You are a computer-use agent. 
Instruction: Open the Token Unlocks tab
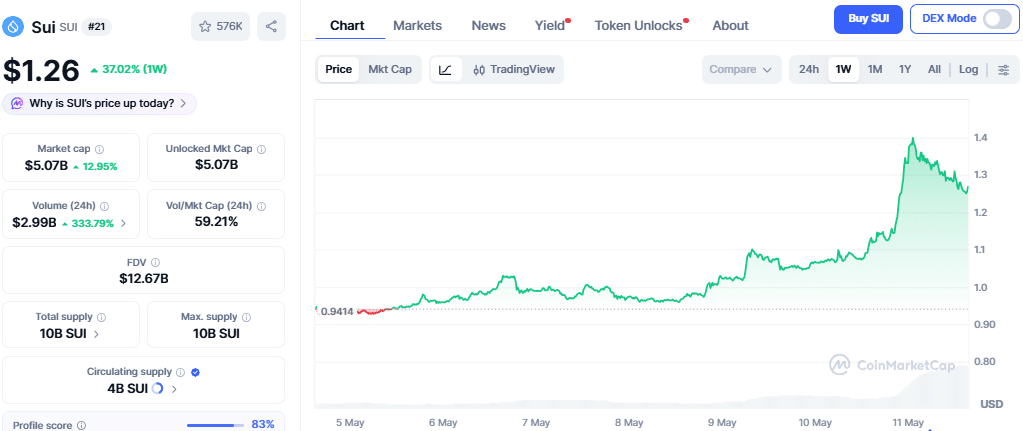(x=639, y=25)
